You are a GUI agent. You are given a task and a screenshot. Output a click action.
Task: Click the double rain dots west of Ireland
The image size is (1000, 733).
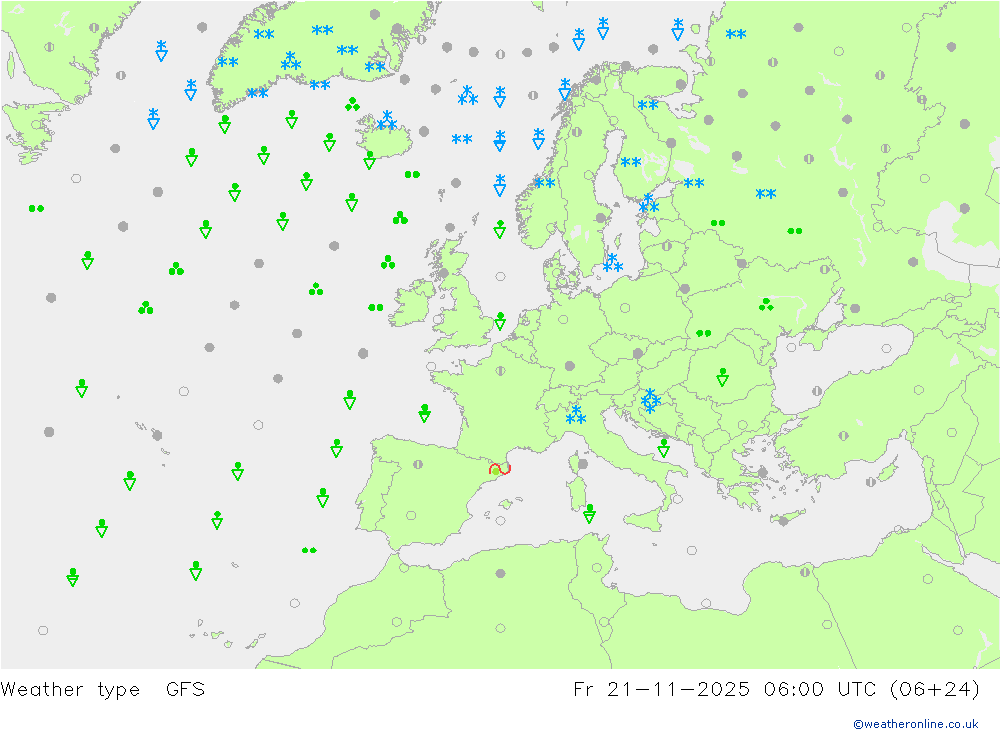coord(376,307)
